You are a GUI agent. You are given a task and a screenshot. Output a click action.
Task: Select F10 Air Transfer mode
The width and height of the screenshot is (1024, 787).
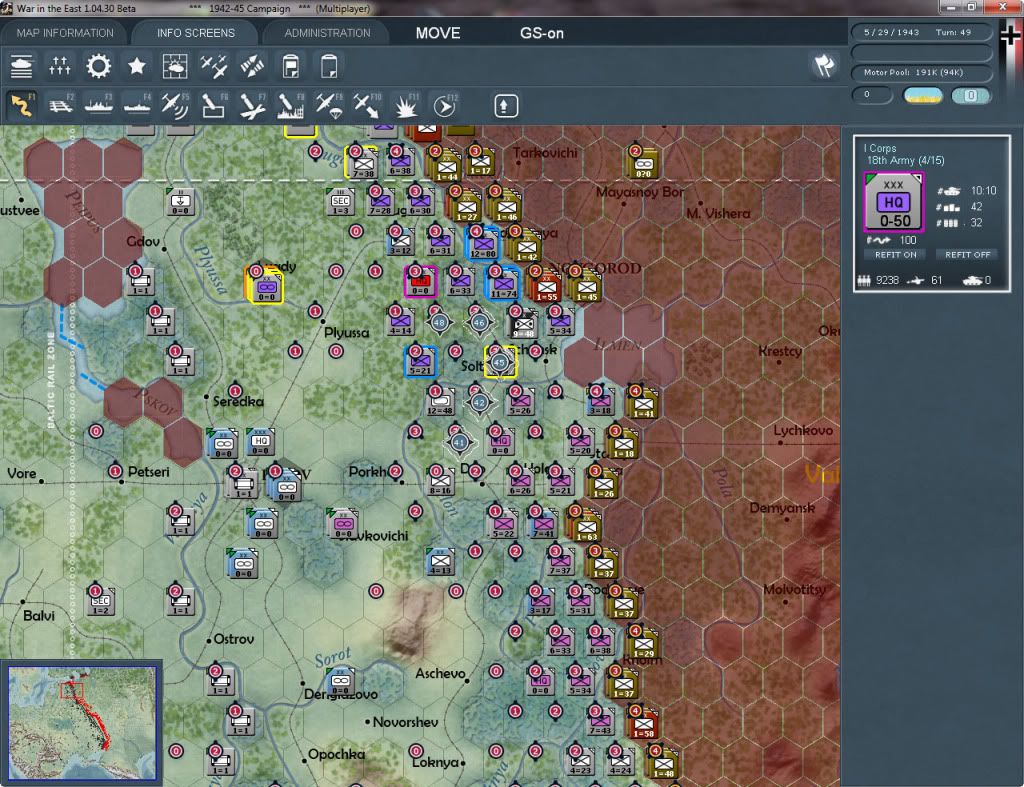point(367,106)
